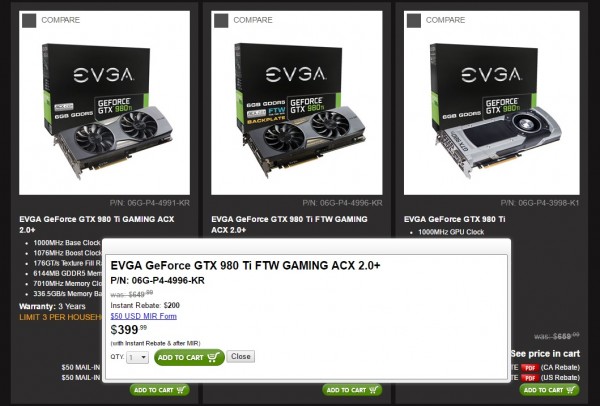Add FTW GAMING card to cart below popup
This screenshot has height=406, width=600.
point(352,390)
